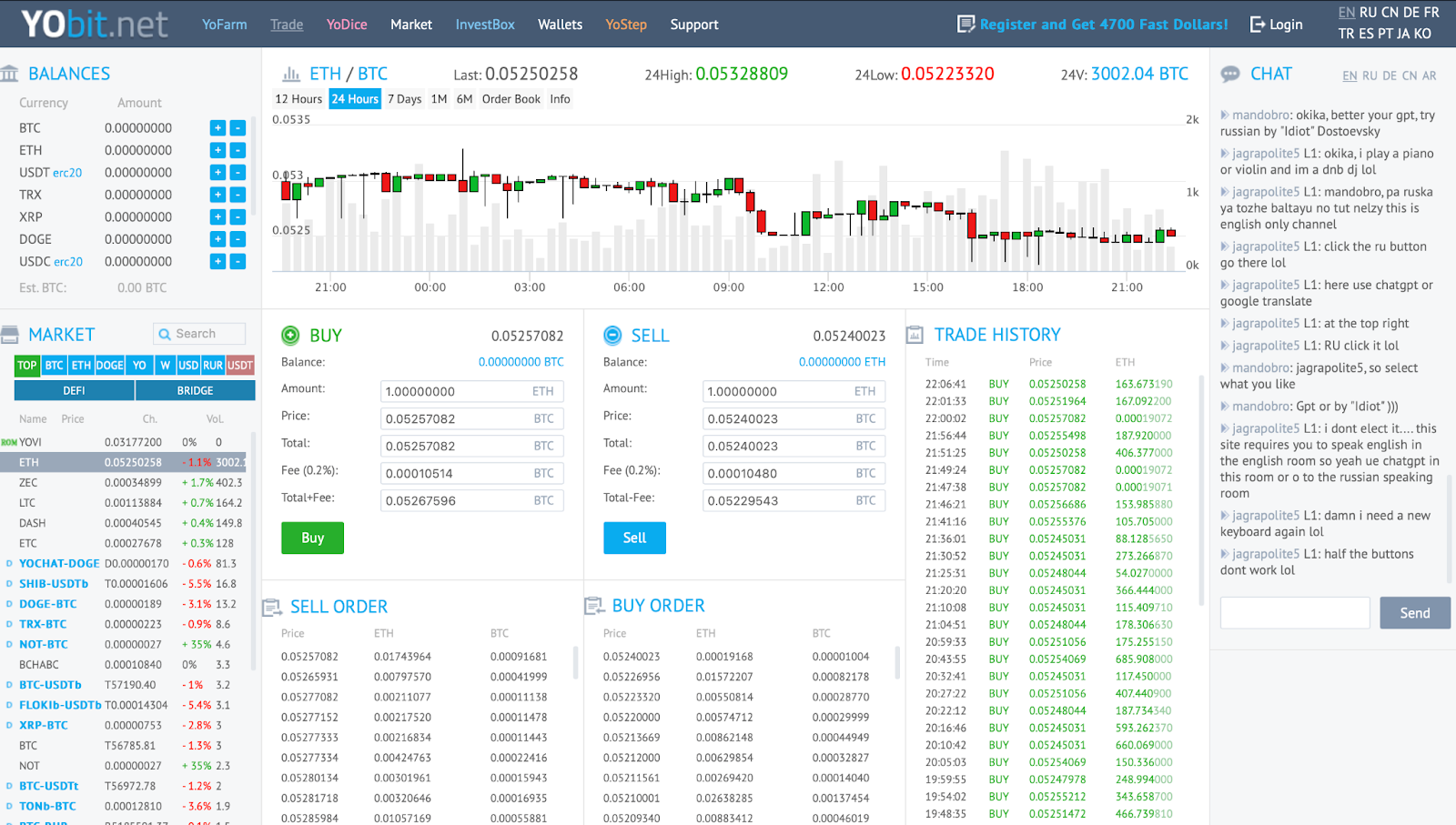Select the YOCHAT-DOGE market pair

click(59, 564)
